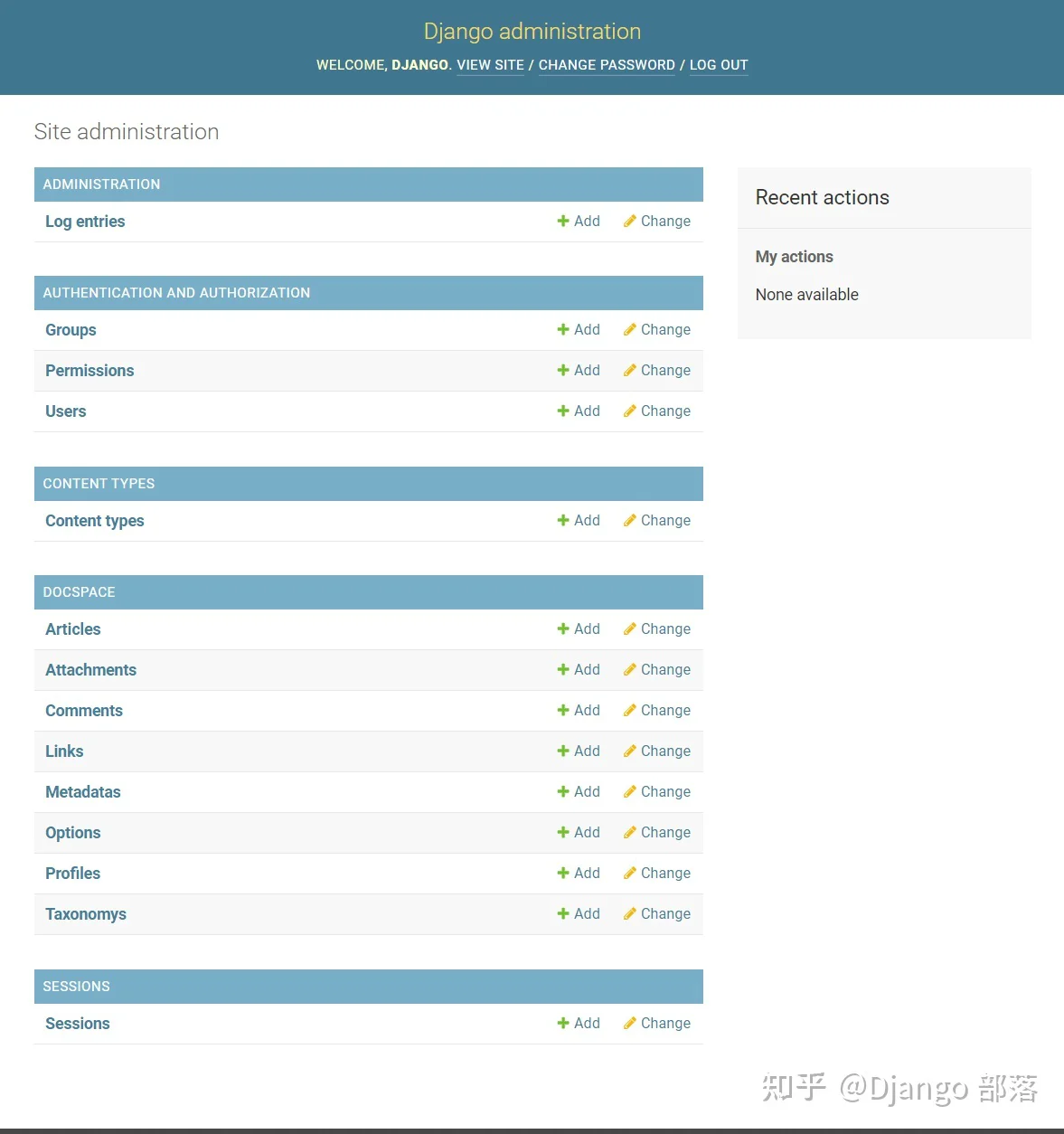Screen dimensions: 1064x1134
Task: Click Add text in Sessions row
Action: click(x=587, y=1023)
